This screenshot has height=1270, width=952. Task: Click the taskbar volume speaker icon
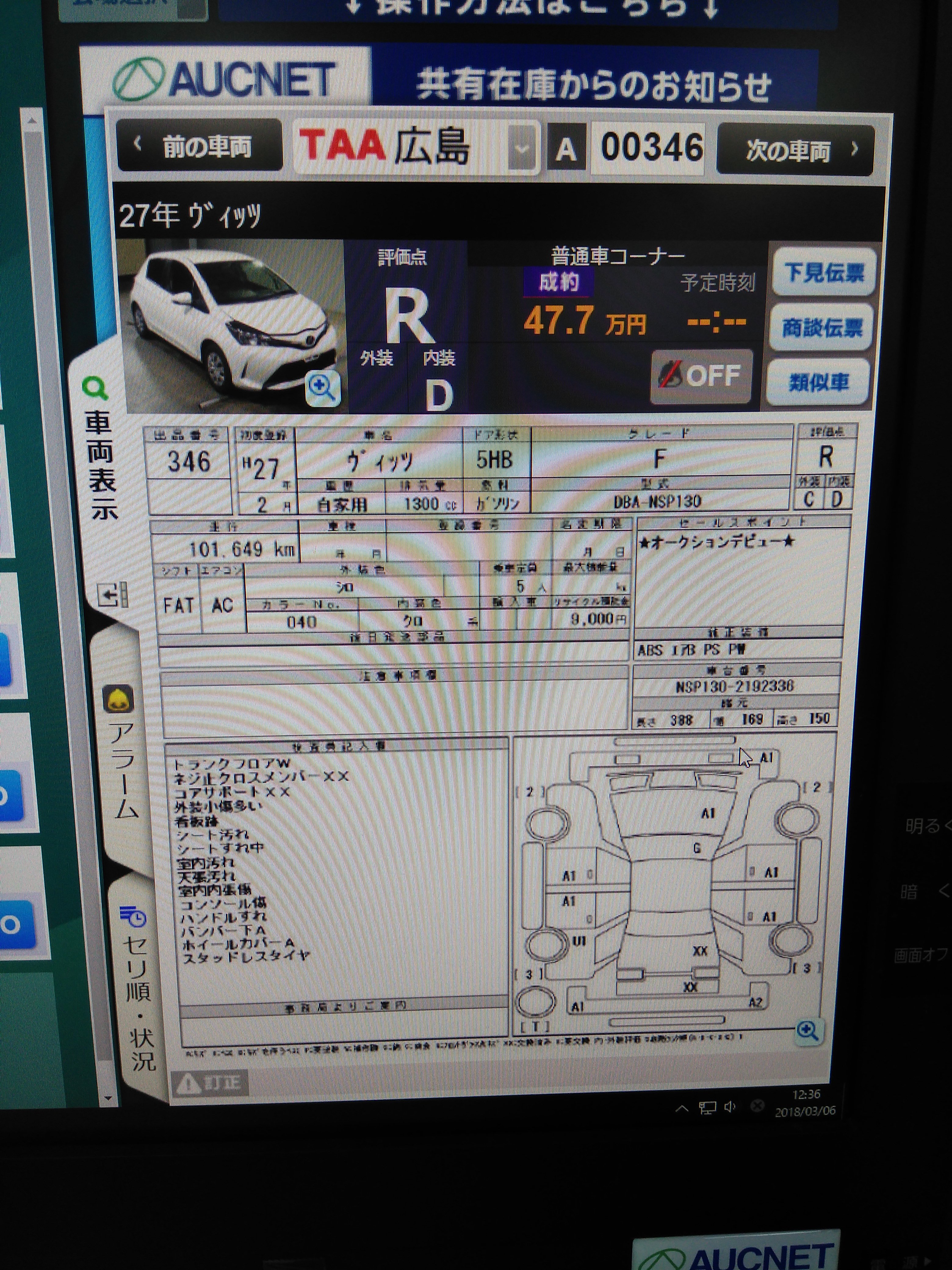pos(730,1107)
